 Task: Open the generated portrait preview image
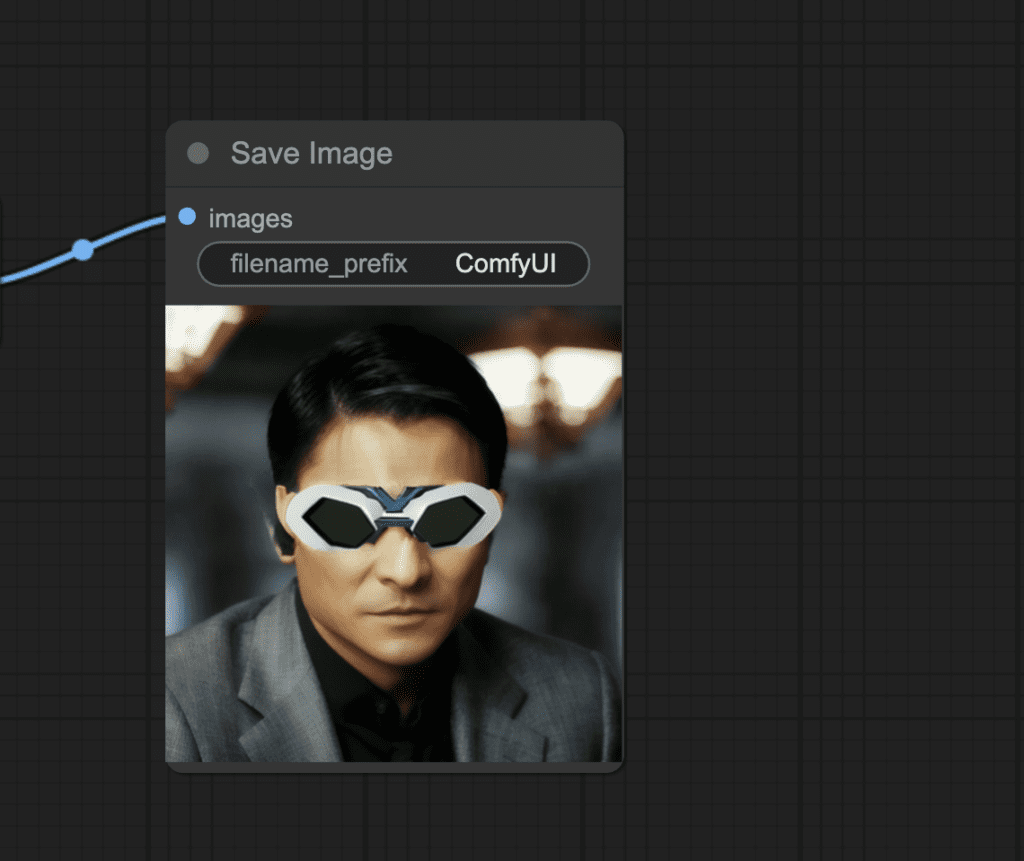point(394,534)
